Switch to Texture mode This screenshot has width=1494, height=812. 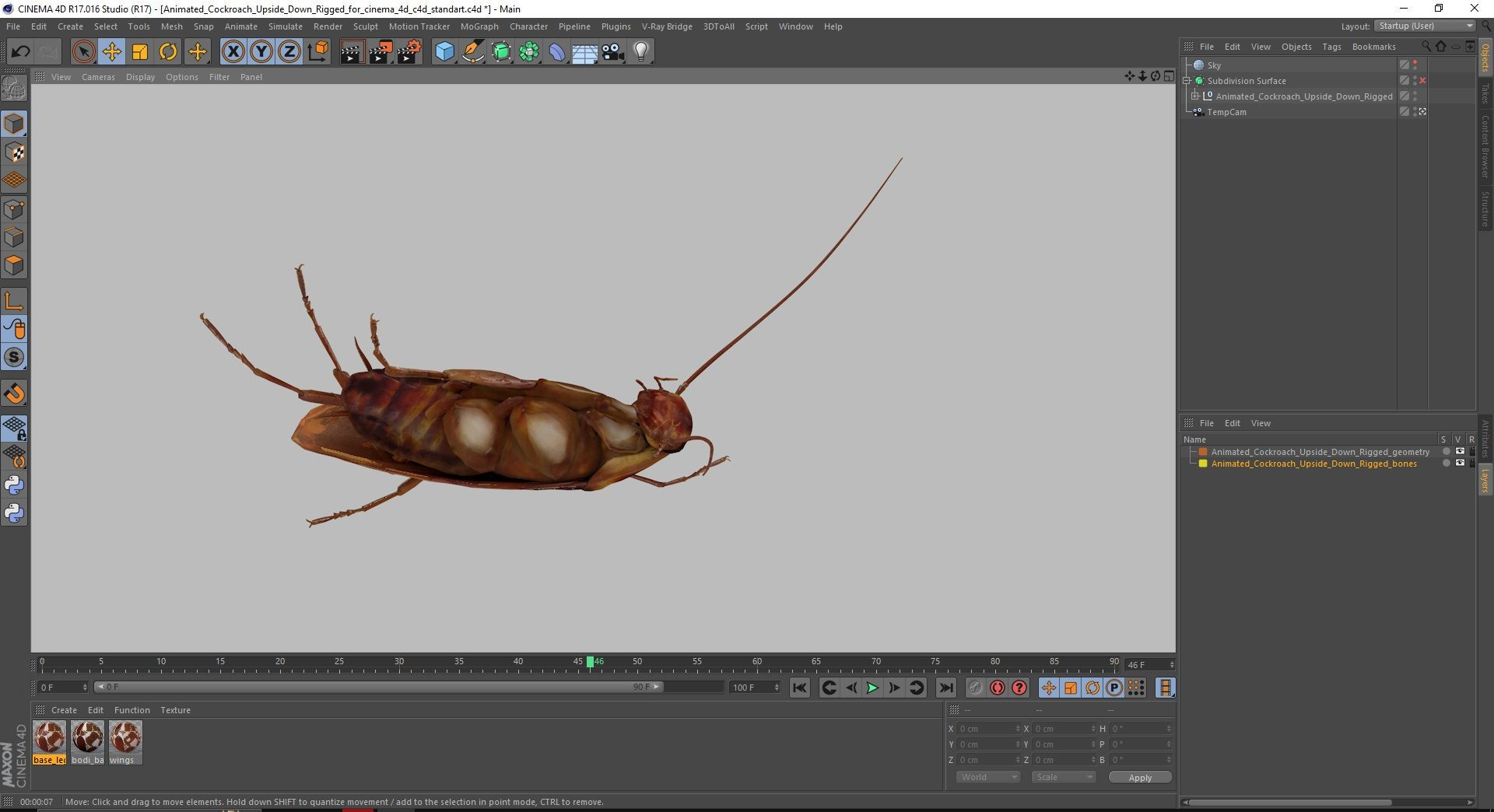click(14, 152)
